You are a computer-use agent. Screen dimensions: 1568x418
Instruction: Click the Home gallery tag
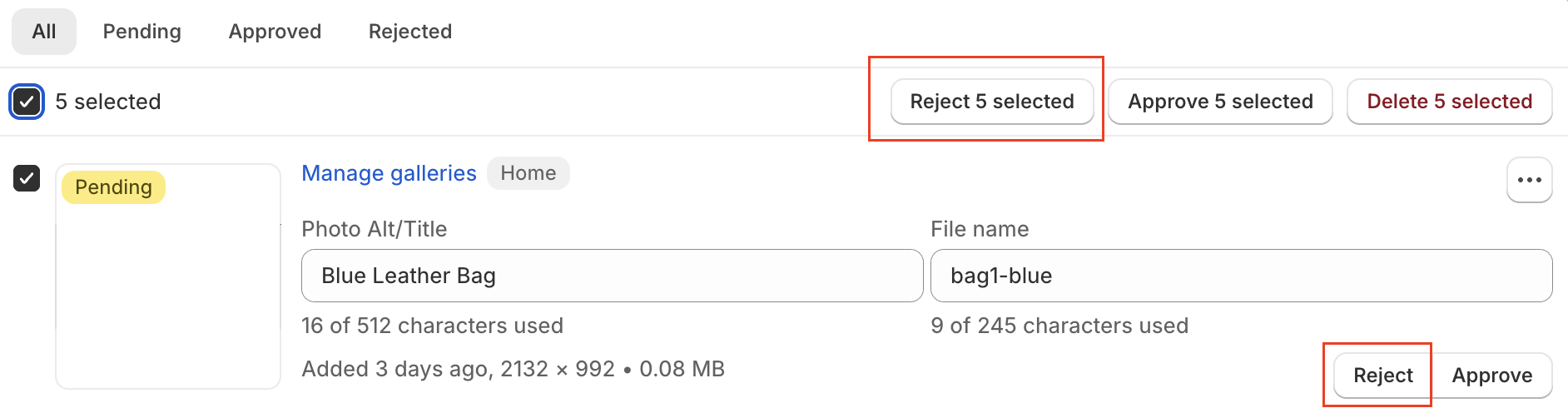pos(528,173)
